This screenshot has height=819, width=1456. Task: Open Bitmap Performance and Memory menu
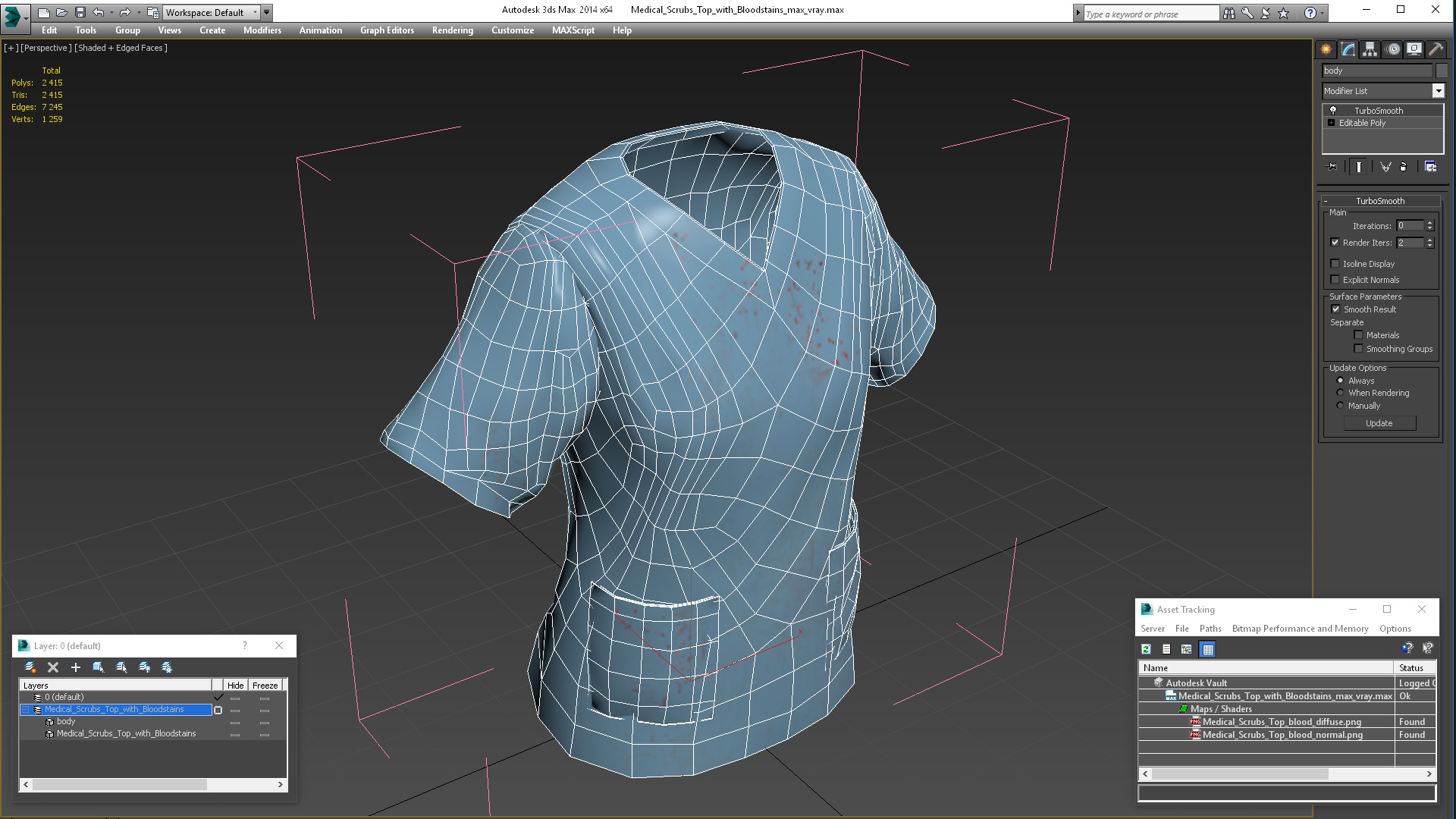coord(1300,629)
